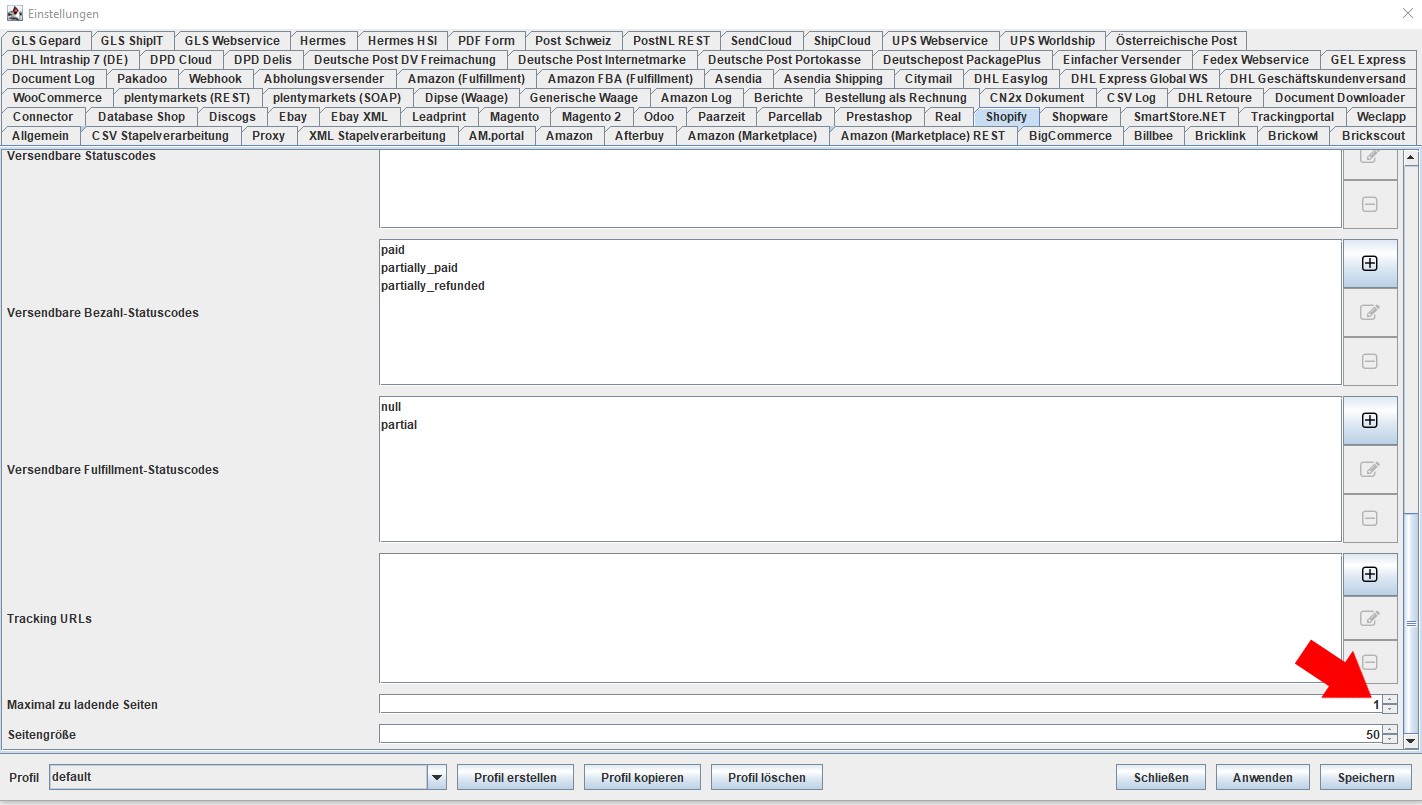Click inside the Tracking URLs list box
The height and width of the screenshot is (805, 1422).
pos(860,618)
